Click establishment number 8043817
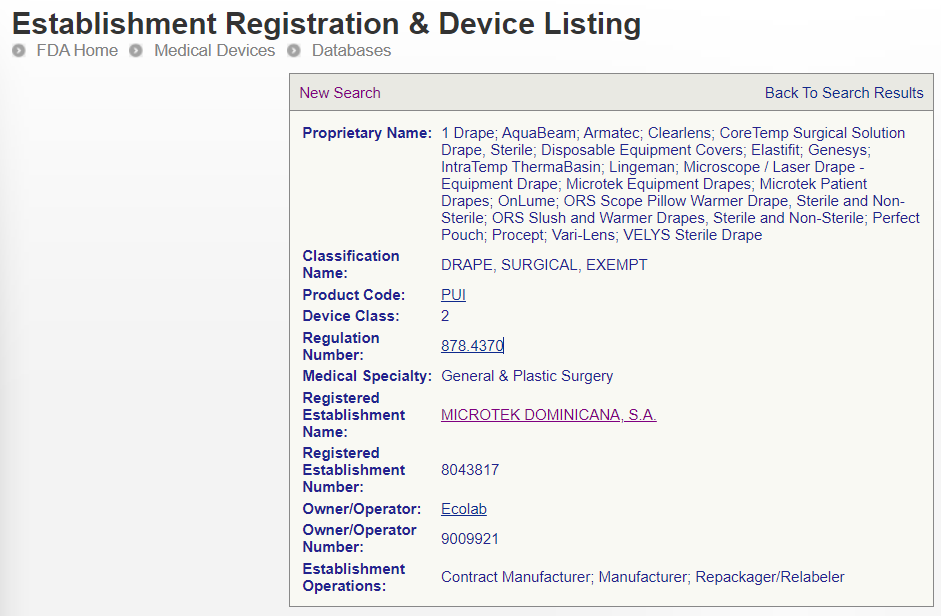Screen dimensions: 941x616 tap(470, 470)
